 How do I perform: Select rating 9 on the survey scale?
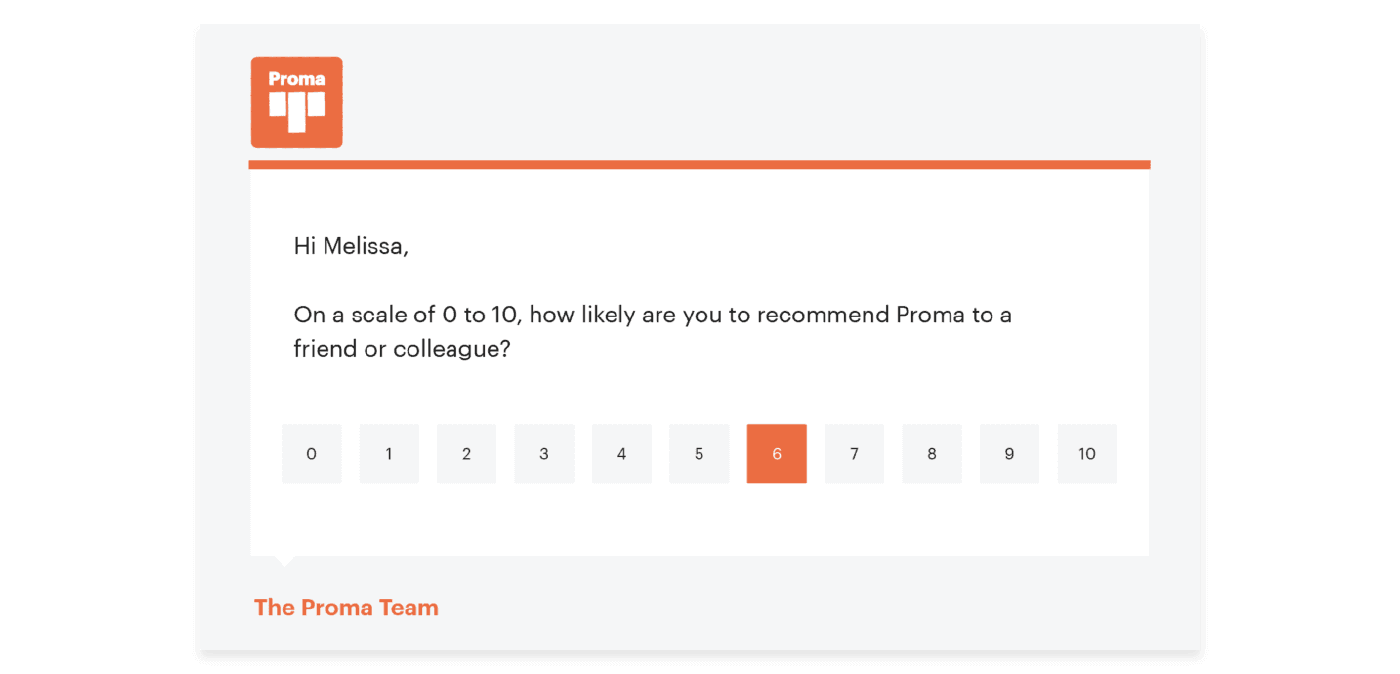click(x=1009, y=453)
